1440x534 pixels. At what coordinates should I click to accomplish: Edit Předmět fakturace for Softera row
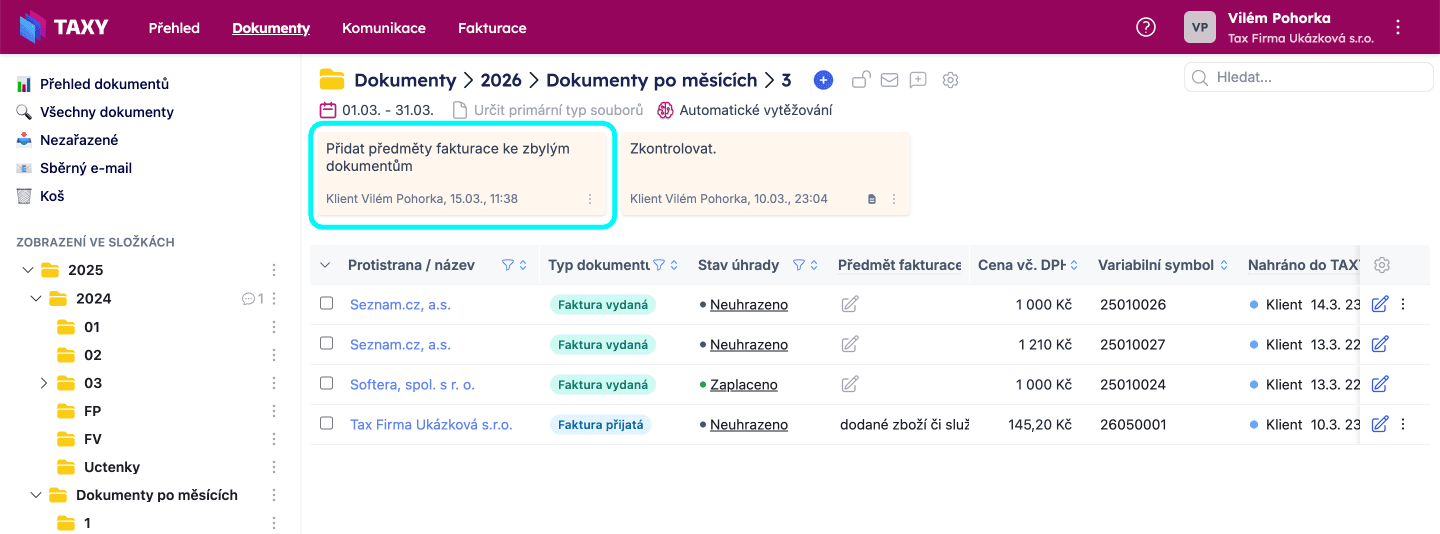(850, 384)
